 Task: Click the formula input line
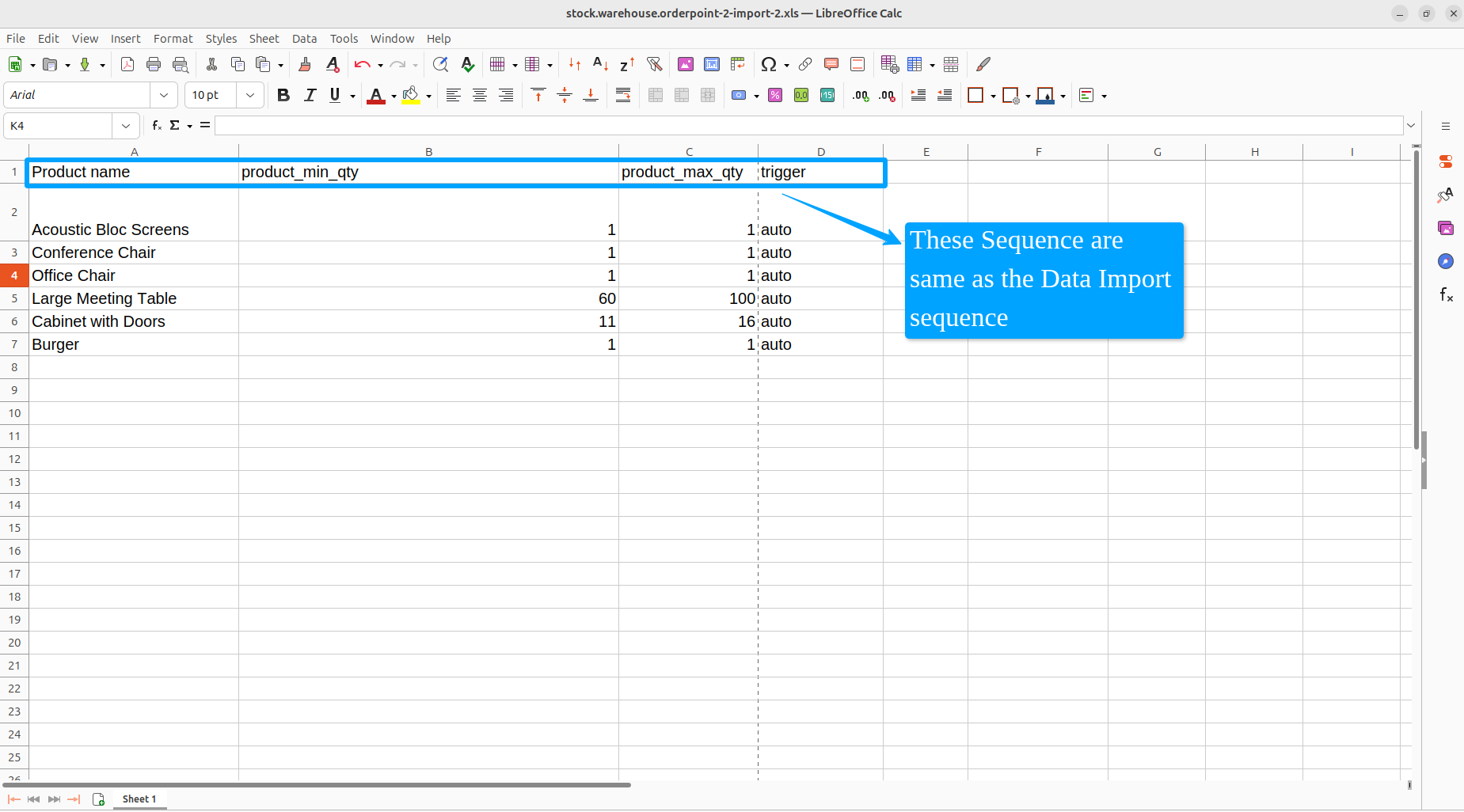[x=808, y=126]
